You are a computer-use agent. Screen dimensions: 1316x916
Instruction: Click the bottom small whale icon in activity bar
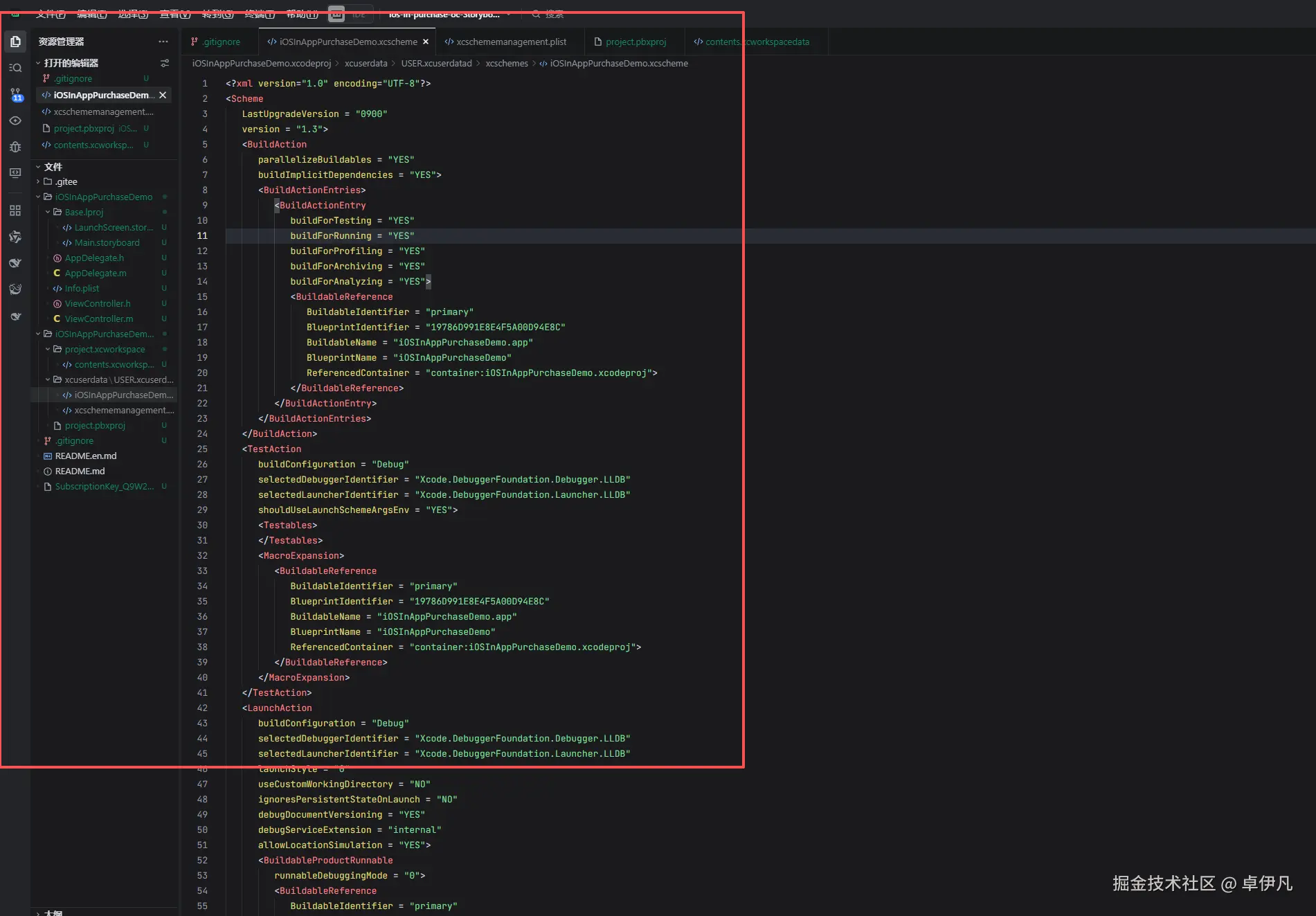pyautogui.click(x=15, y=316)
